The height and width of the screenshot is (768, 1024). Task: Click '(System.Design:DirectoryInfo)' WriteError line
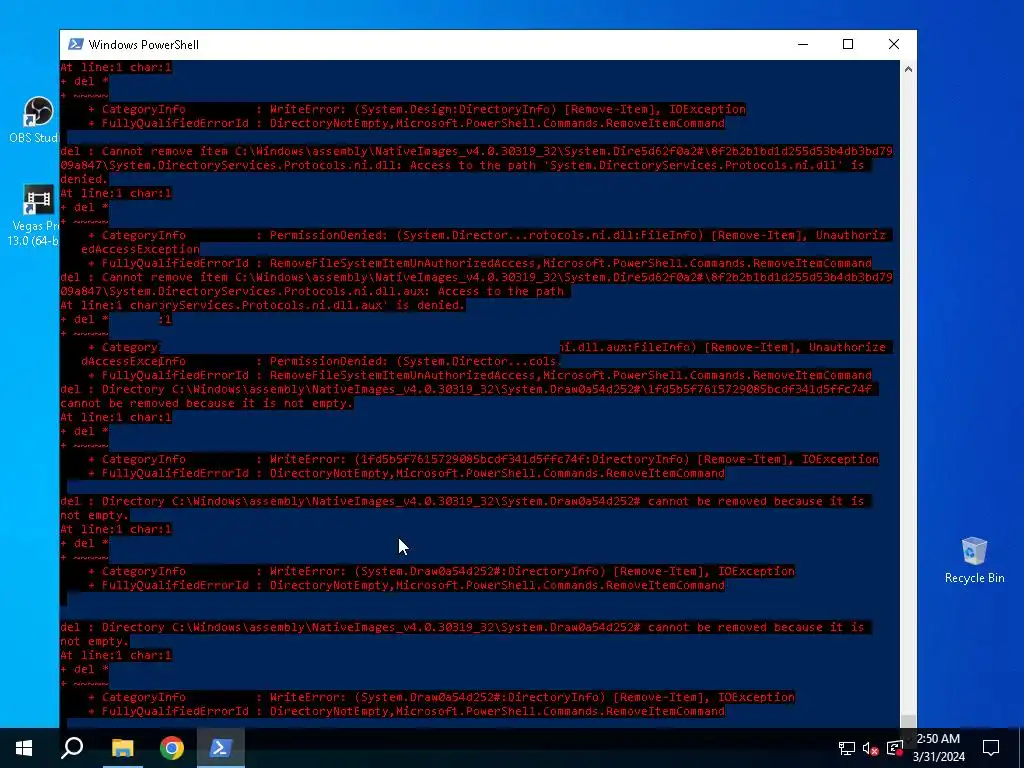417,109
